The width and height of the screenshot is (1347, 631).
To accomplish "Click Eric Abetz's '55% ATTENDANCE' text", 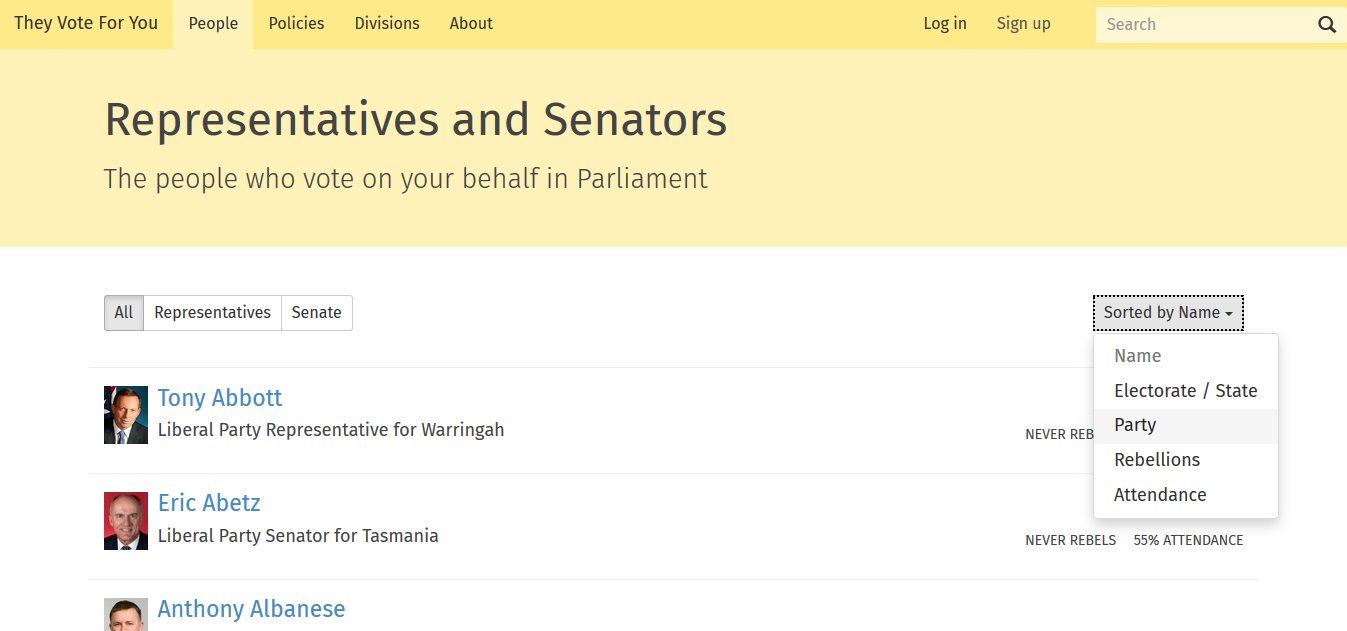I will 1188,541.
